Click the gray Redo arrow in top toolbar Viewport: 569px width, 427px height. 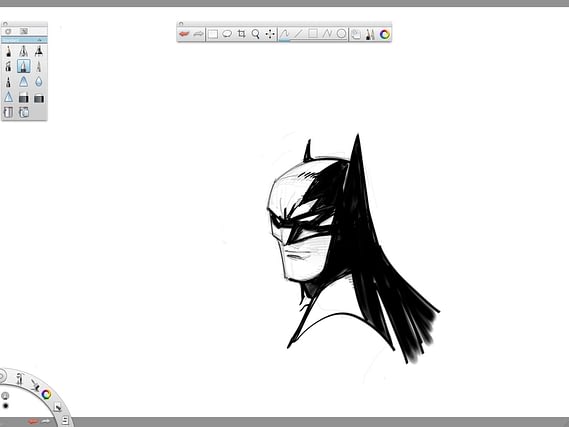coord(198,34)
